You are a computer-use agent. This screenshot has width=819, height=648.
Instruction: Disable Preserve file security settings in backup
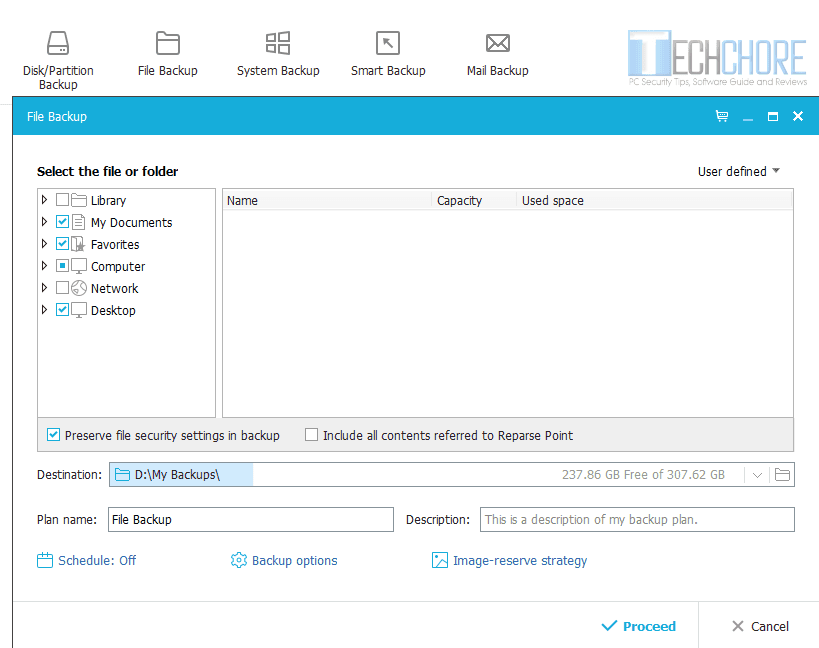[53, 435]
